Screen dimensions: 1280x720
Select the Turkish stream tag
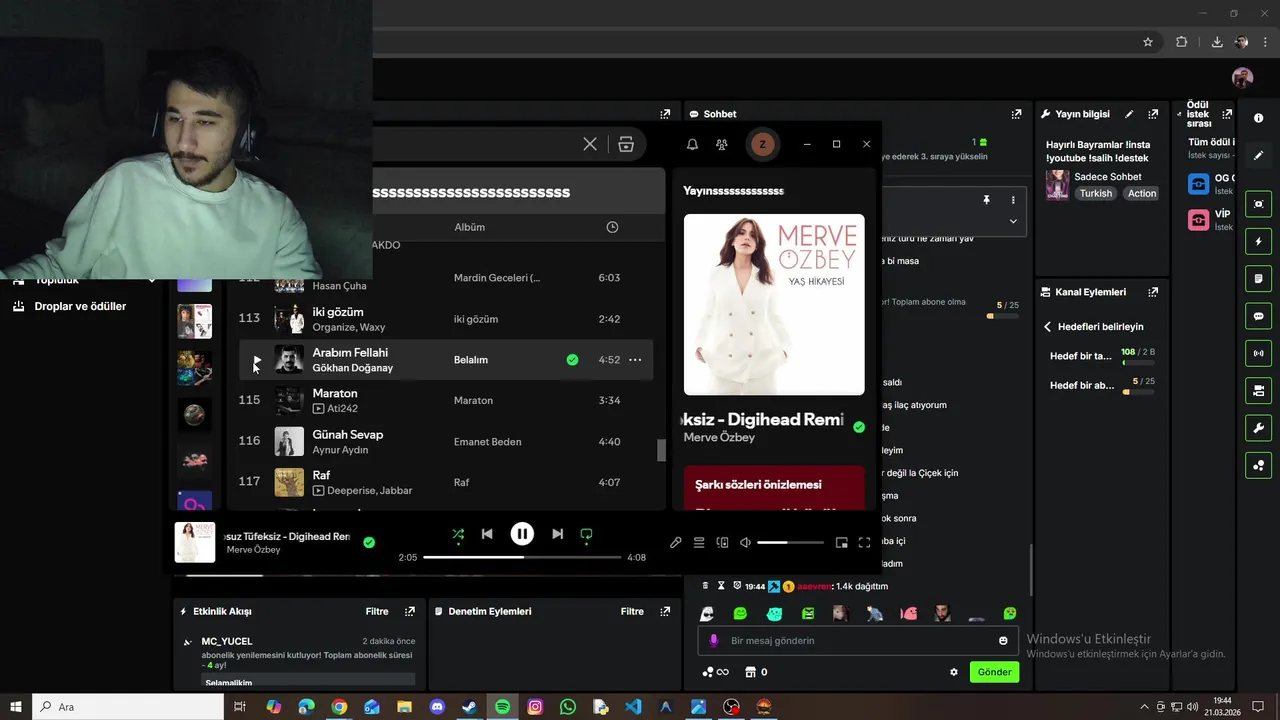point(1096,194)
